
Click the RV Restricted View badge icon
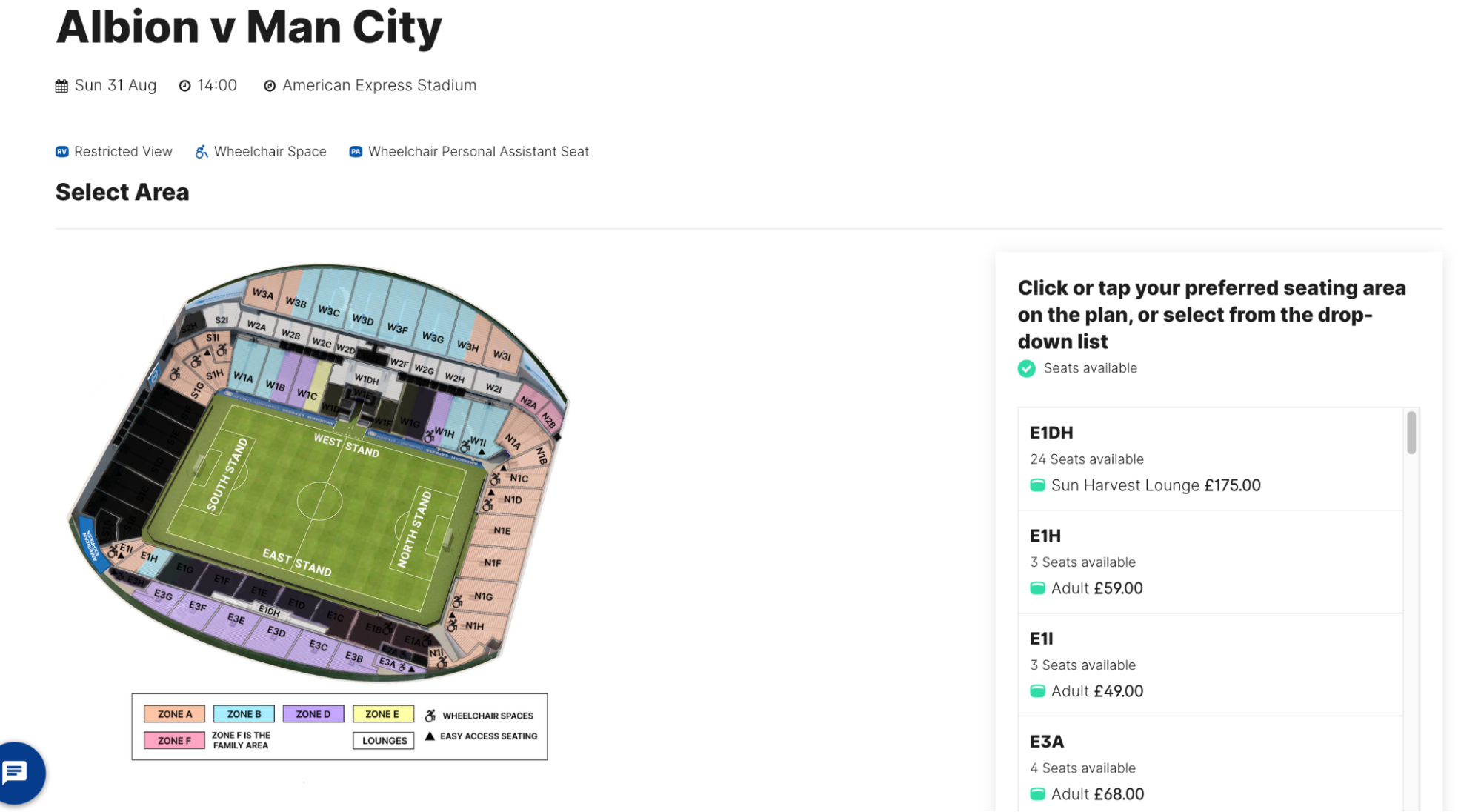pos(61,151)
